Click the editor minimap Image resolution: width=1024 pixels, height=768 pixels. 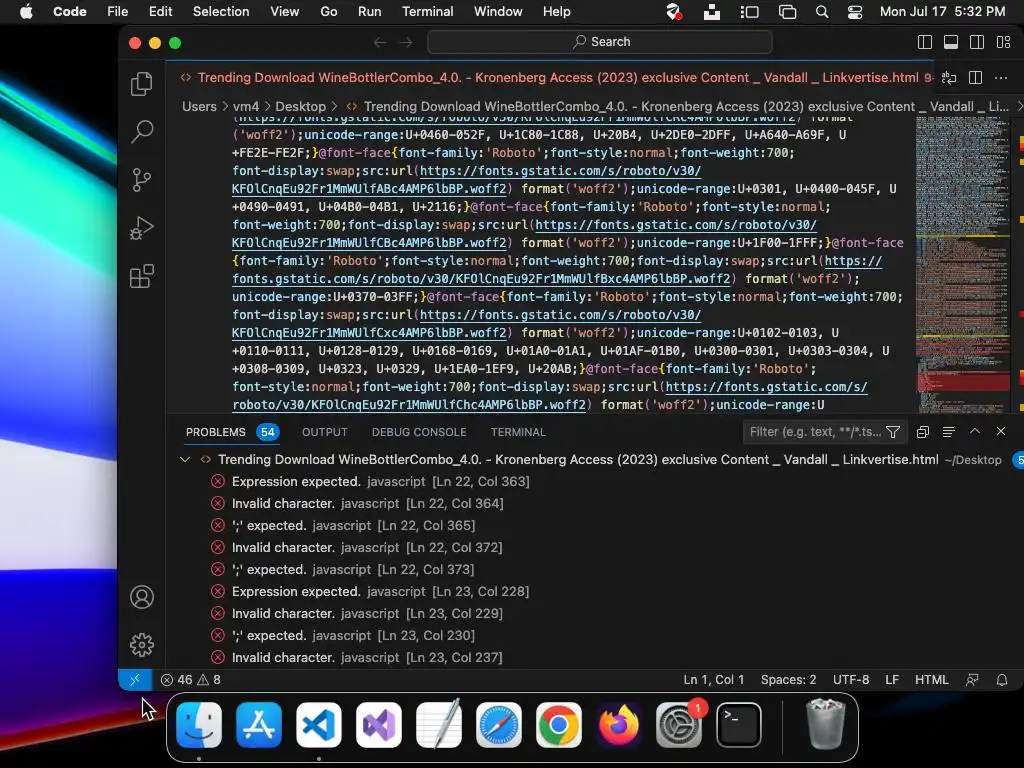coord(963,264)
